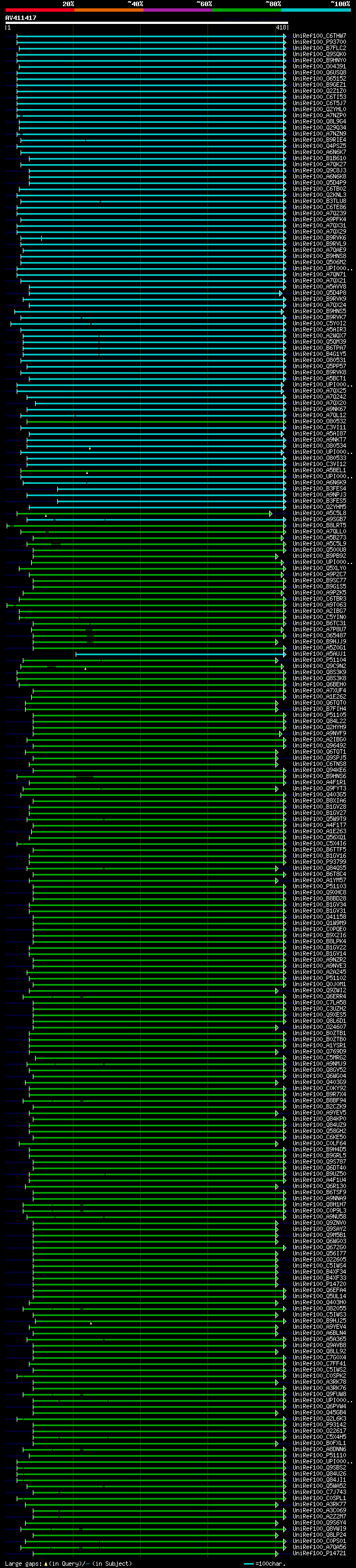Screen dimensions: 356x1568
Task: Click label UniRef100_O65487
Action: 319,635
